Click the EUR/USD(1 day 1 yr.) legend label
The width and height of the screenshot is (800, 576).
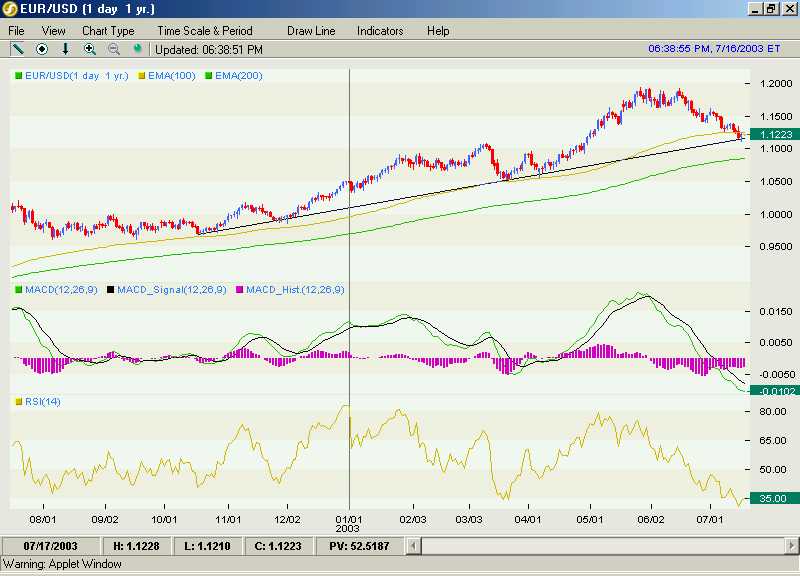[77, 76]
